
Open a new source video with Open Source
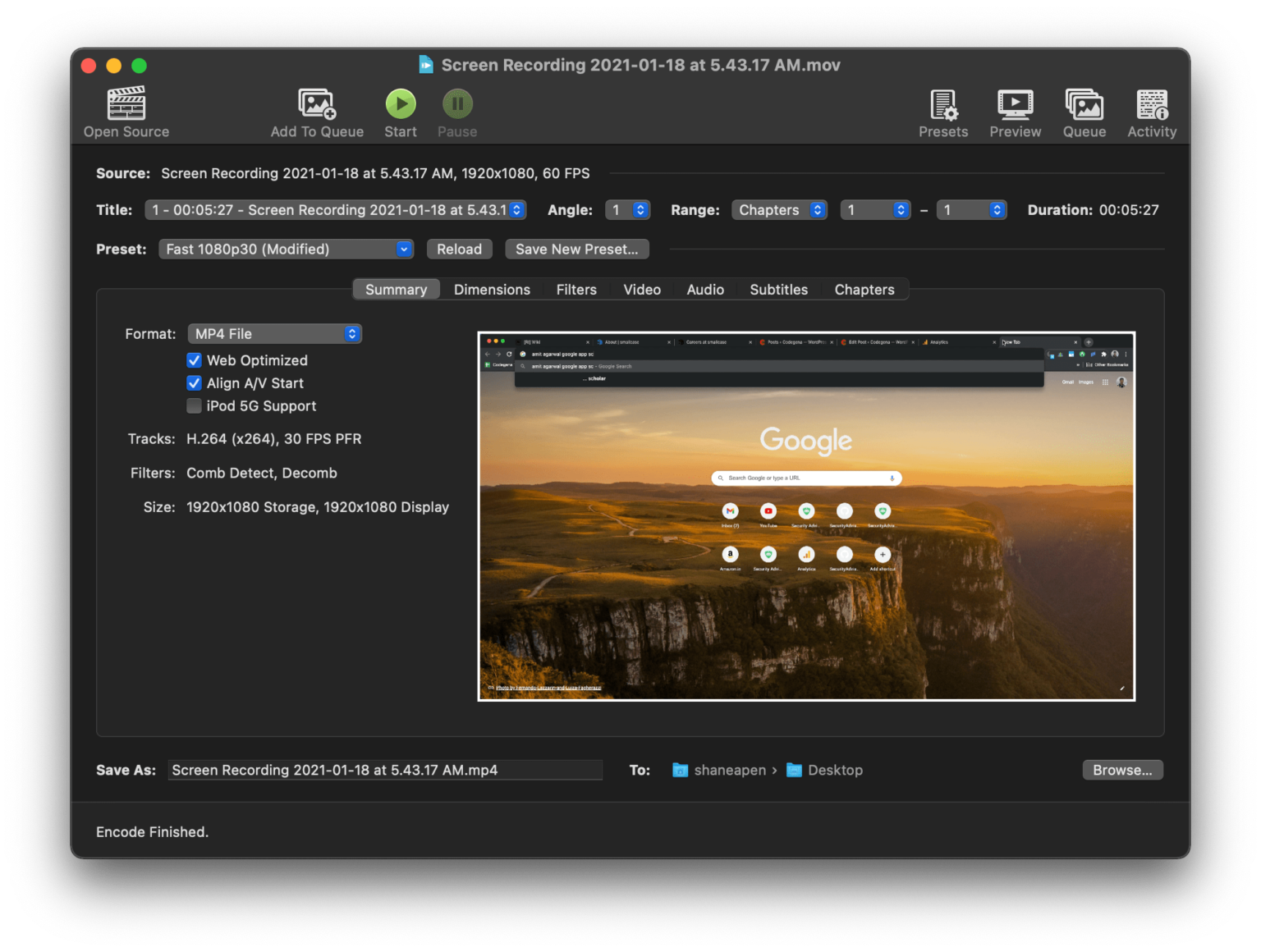point(126,112)
